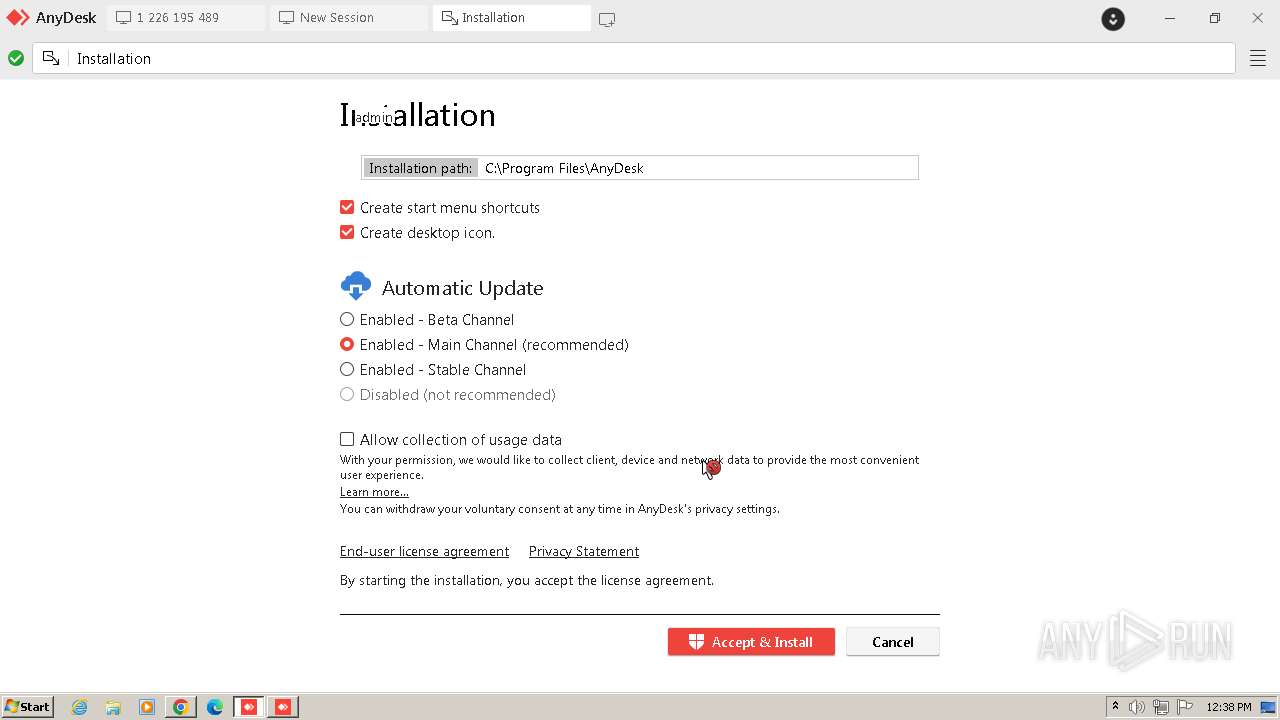Click the Installation path label

pyautogui.click(x=420, y=168)
